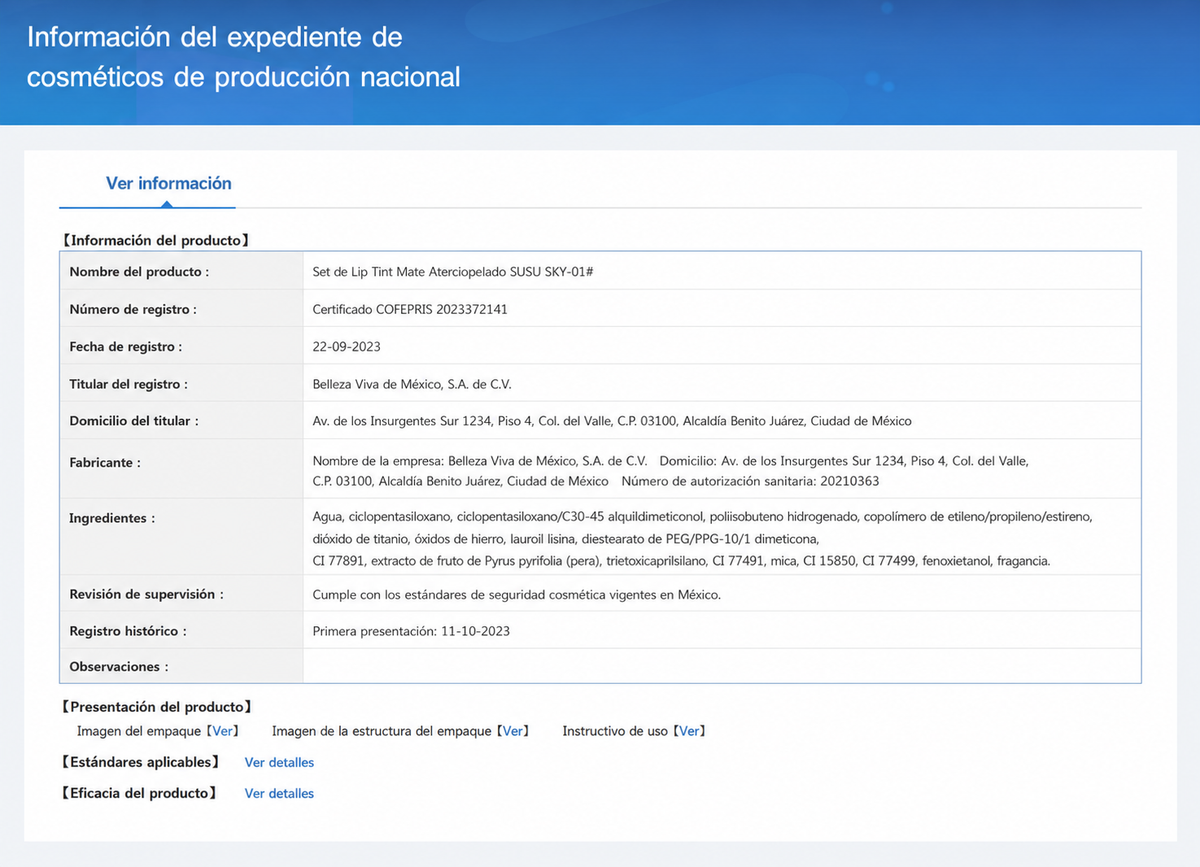Click the Observaciones row label
Viewport: 1200px width, 867px height.
point(119,667)
